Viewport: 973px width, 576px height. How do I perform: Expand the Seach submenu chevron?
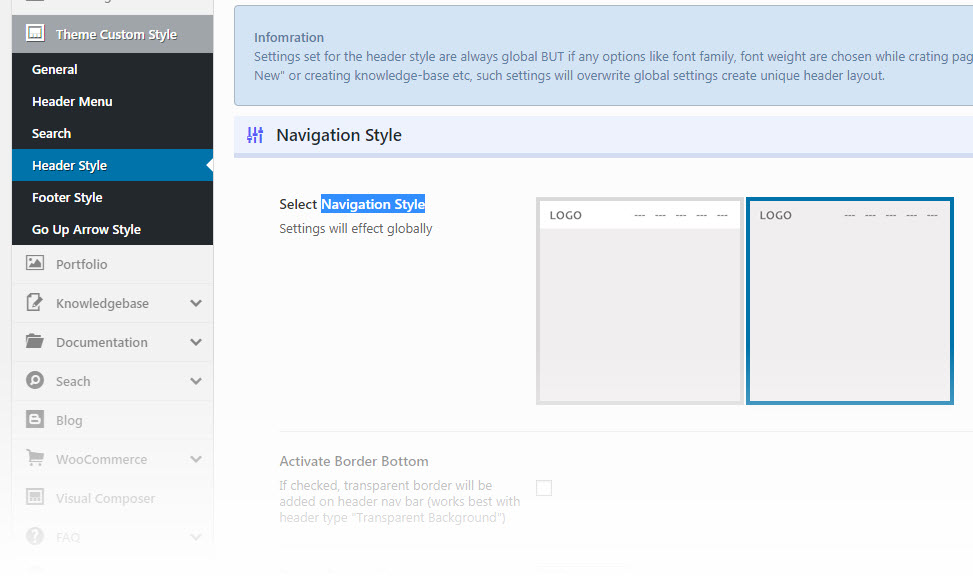click(195, 381)
